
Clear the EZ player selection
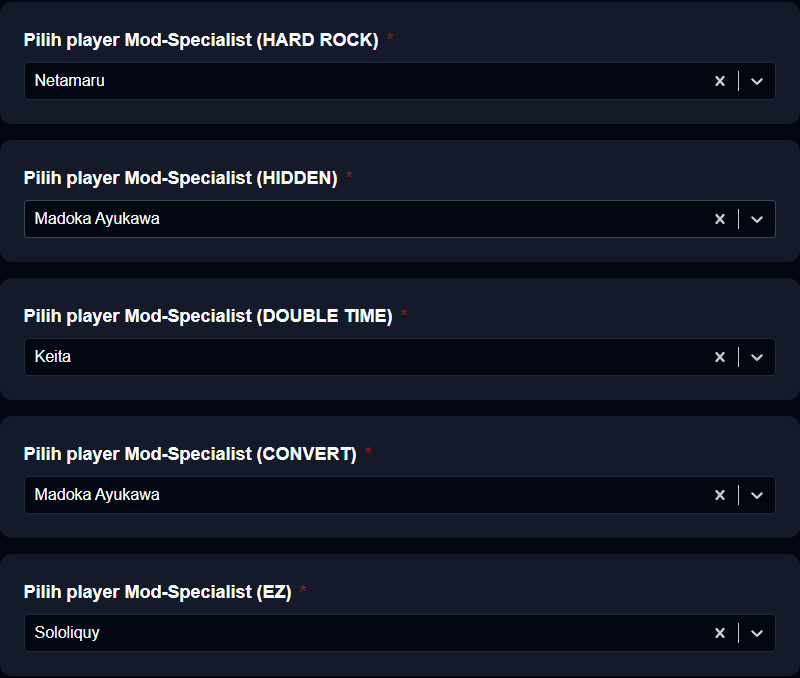click(720, 633)
